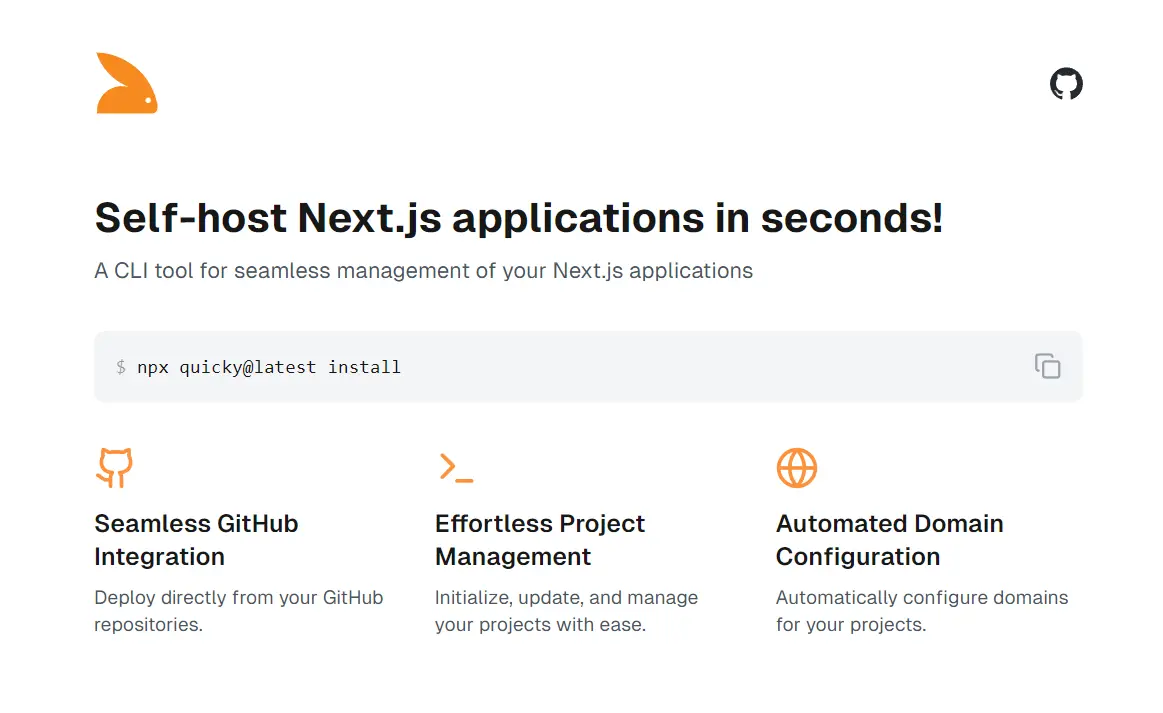Click the octocat icon above Seamless GitHub Integration
Viewport: 1163px width, 713px height.
coord(114,467)
